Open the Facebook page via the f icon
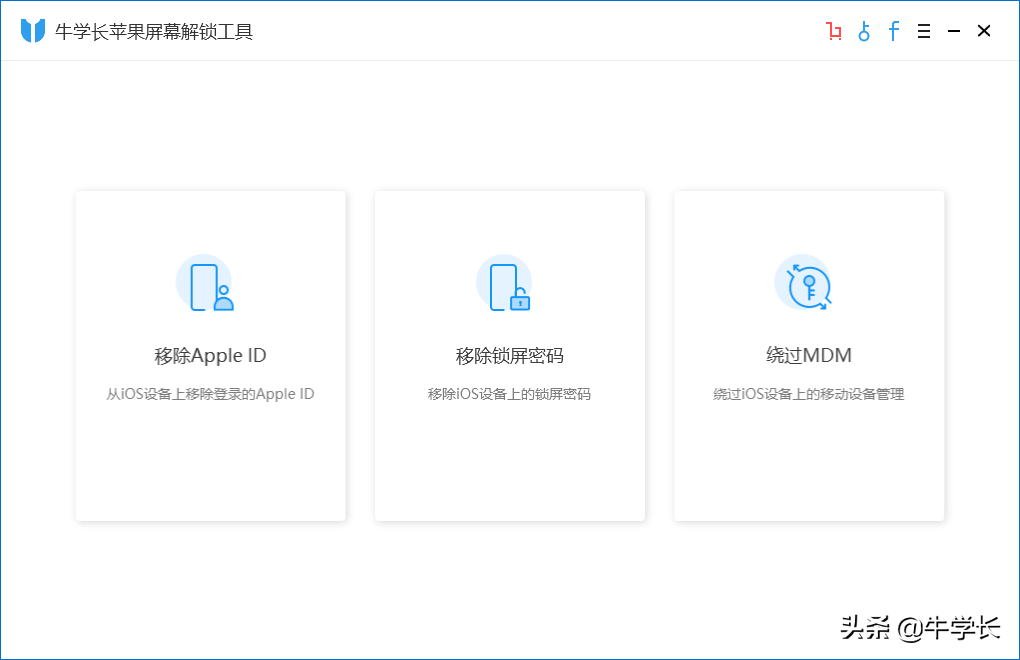1020x660 pixels. [x=893, y=31]
